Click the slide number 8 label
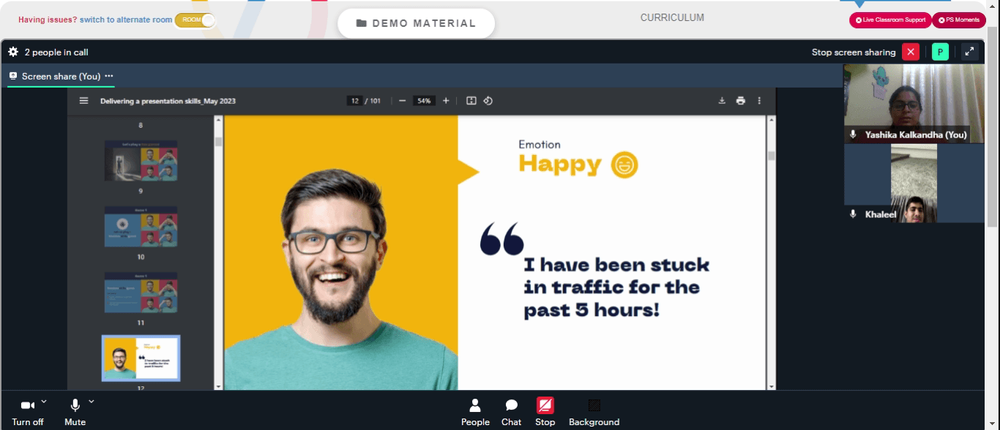The width and height of the screenshot is (1000, 430). (x=141, y=126)
